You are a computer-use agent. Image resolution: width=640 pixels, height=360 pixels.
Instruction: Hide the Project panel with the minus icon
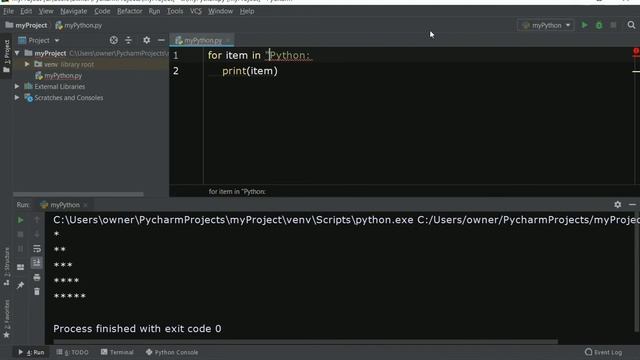point(161,40)
